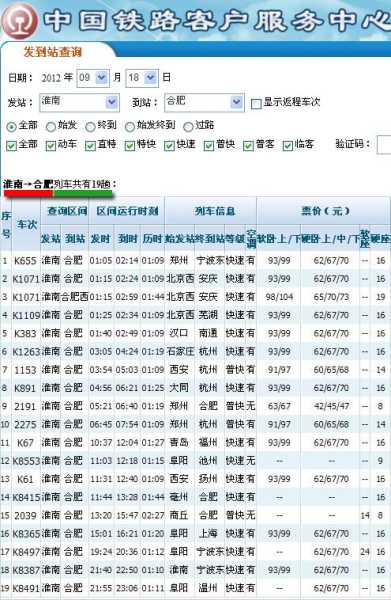The height and width of the screenshot is (600, 391).
Task: Select the 过路 radio button
Action: point(188,126)
